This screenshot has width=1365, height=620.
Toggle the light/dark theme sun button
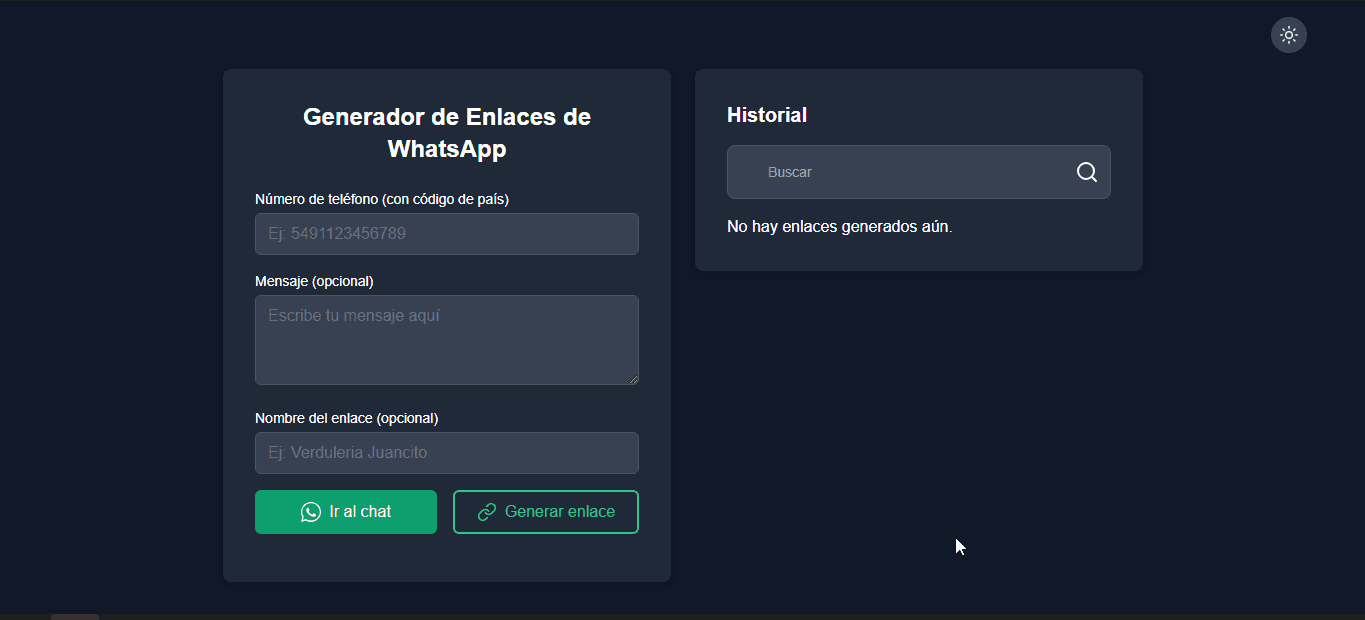click(x=1289, y=35)
